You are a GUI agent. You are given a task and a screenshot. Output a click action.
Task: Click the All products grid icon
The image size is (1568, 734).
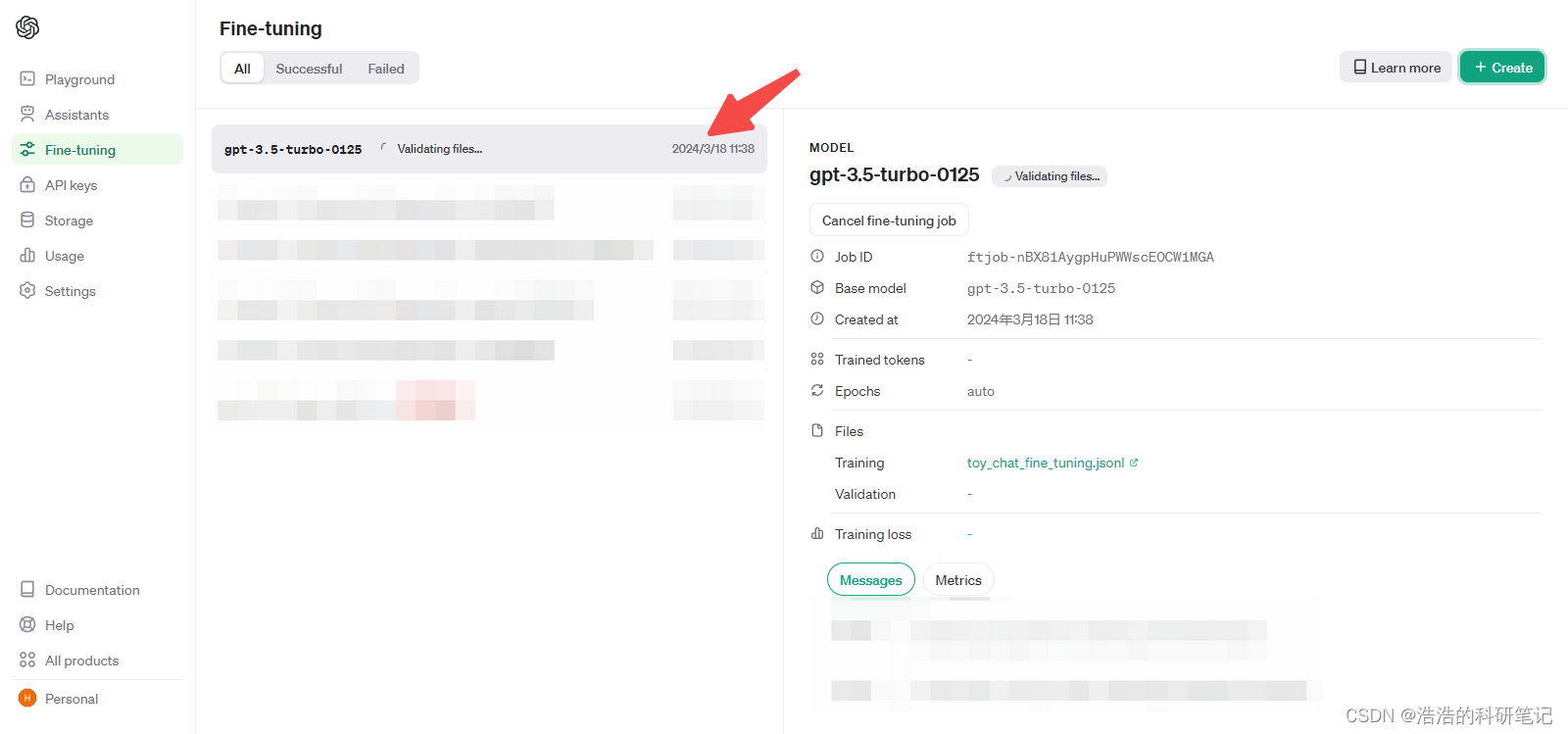tap(27, 660)
